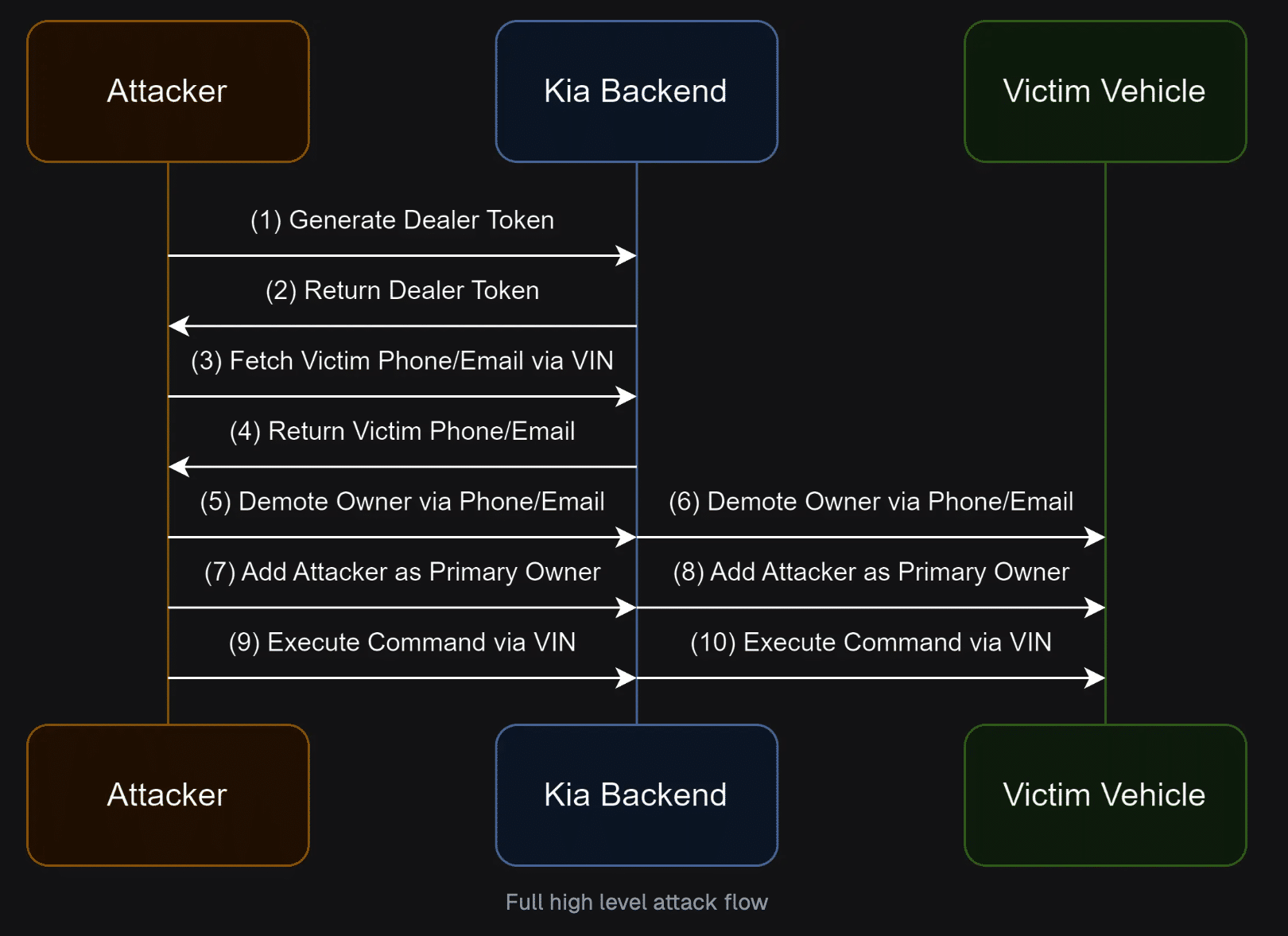The width and height of the screenshot is (1288, 936).
Task: Select the bottom Victim Vehicle box
Action: click(x=1105, y=795)
